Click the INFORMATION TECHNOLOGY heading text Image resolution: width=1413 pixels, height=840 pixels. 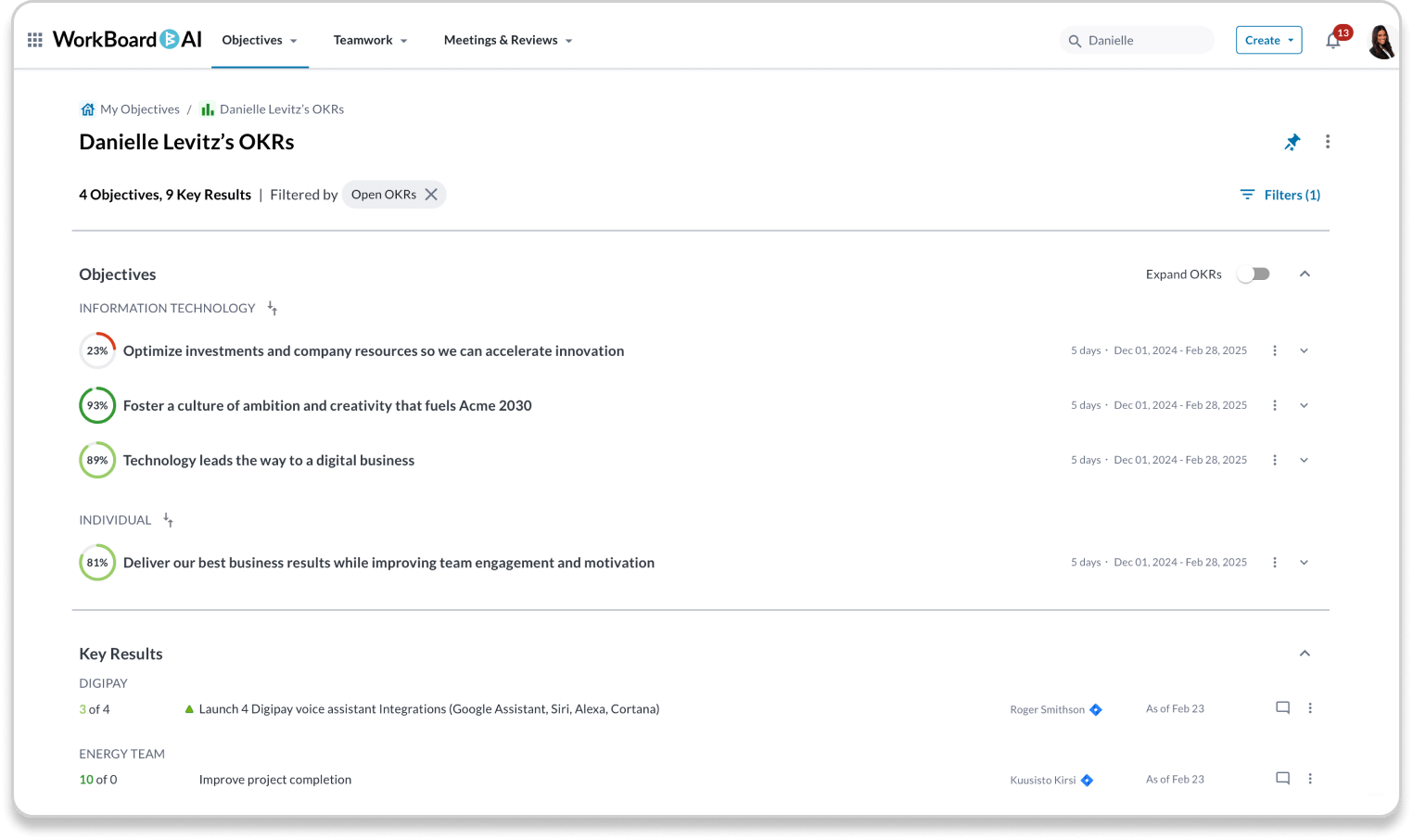click(167, 308)
